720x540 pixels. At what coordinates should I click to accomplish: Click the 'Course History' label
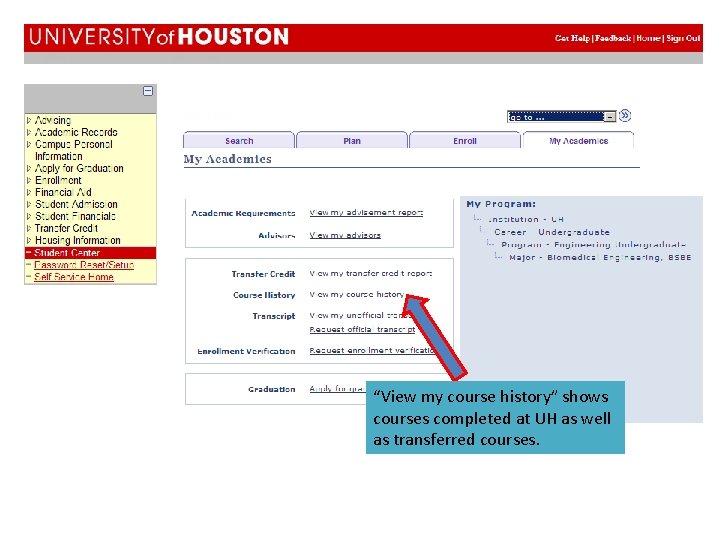264,295
